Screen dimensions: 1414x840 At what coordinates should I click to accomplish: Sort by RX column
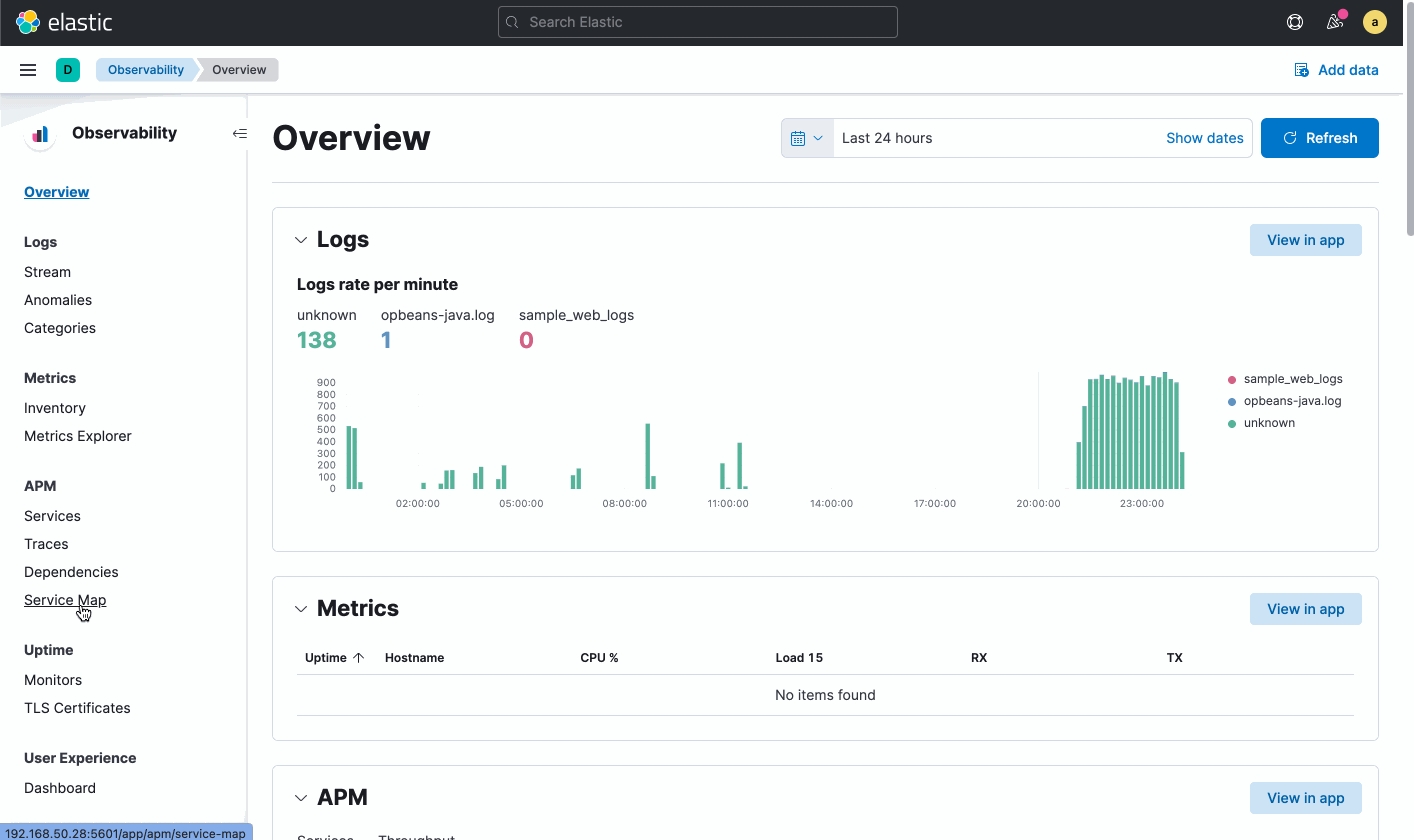click(979, 658)
